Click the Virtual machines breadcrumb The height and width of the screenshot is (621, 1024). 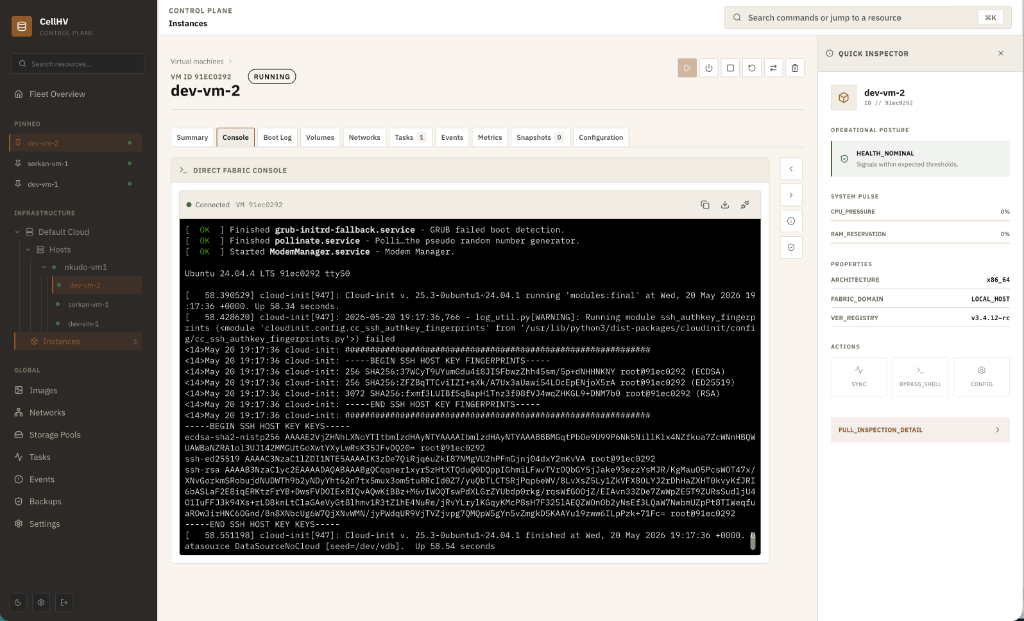[197, 61]
